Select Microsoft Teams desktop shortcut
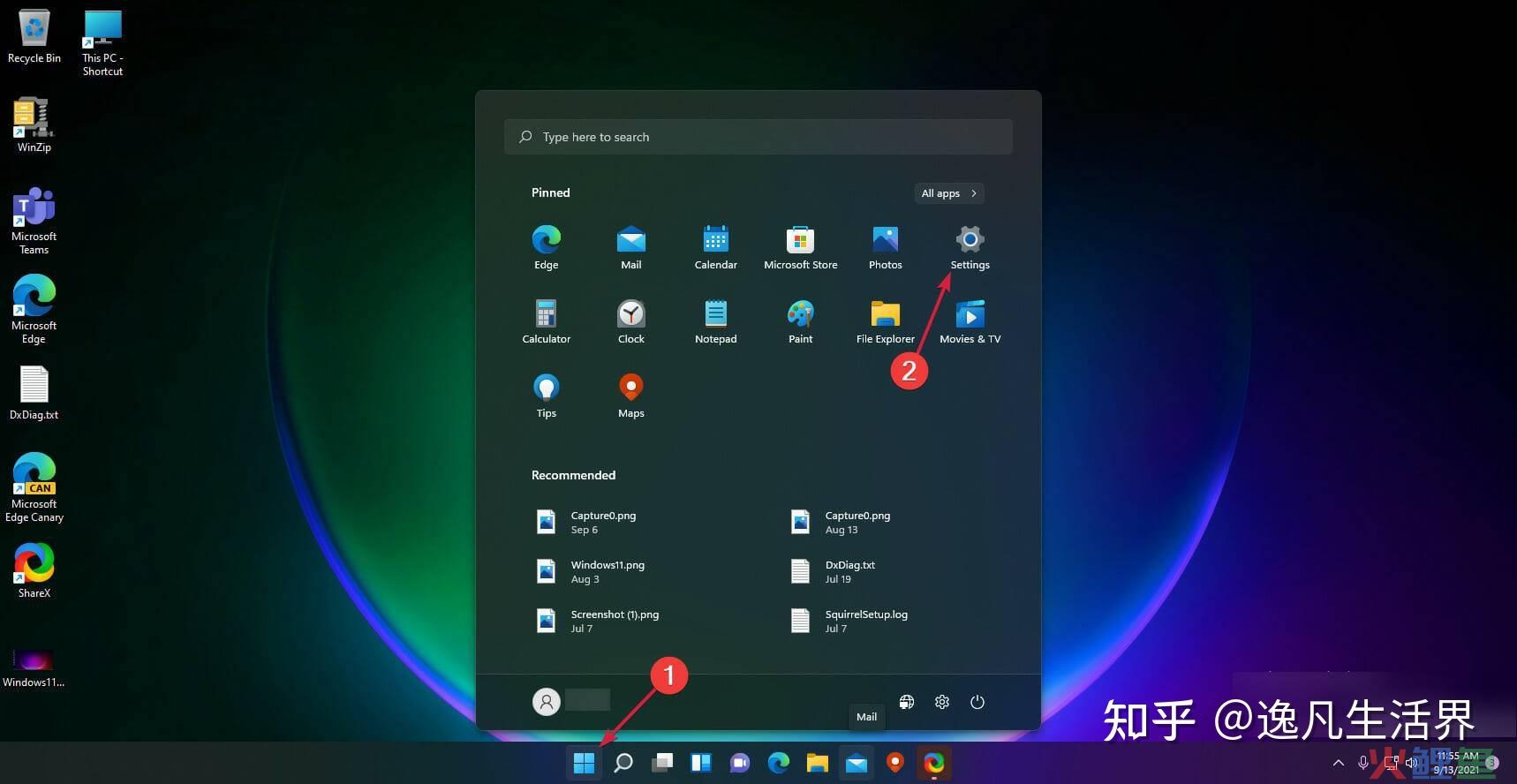The width and height of the screenshot is (1517, 784). [34, 221]
